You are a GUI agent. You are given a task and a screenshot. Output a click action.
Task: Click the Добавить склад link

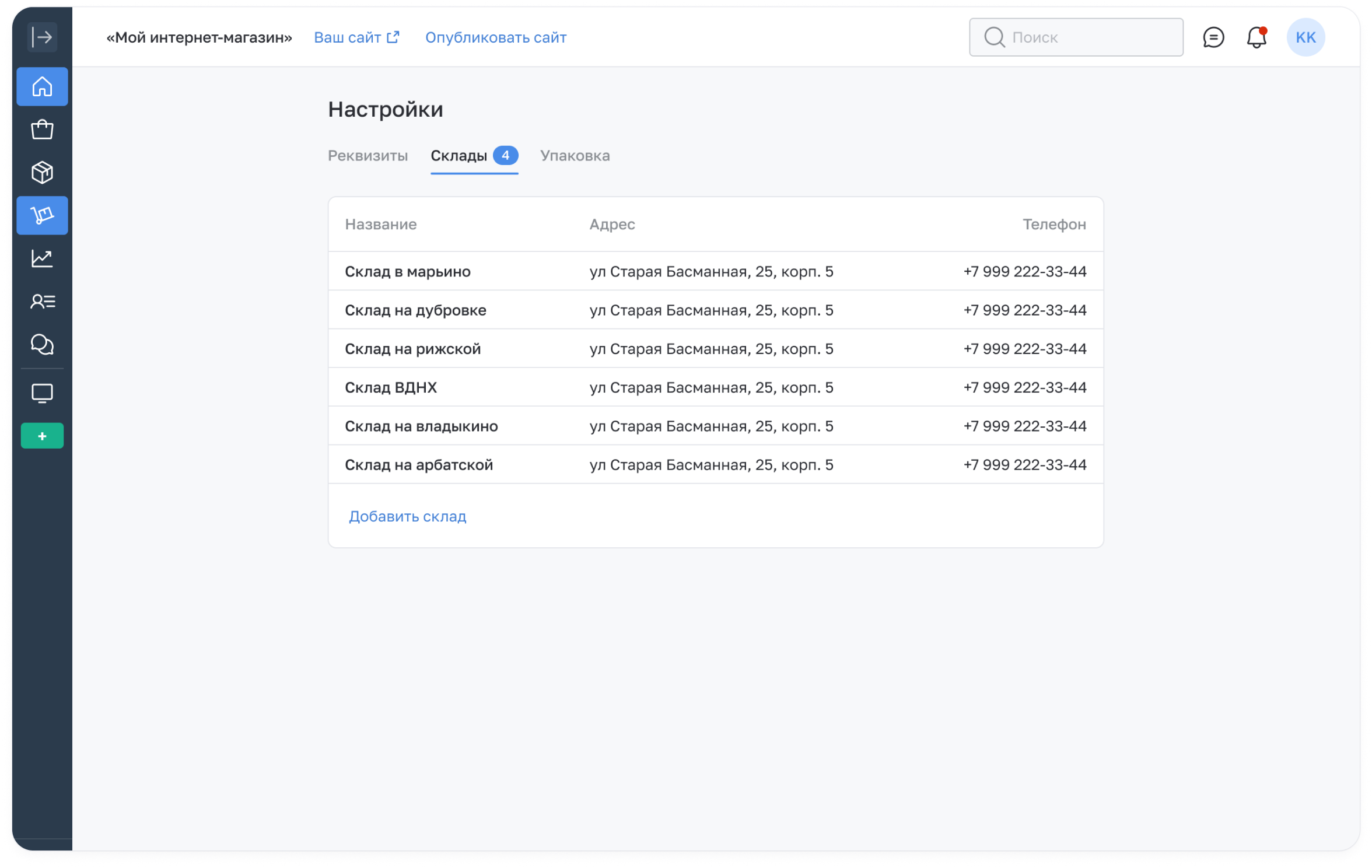[x=407, y=516]
